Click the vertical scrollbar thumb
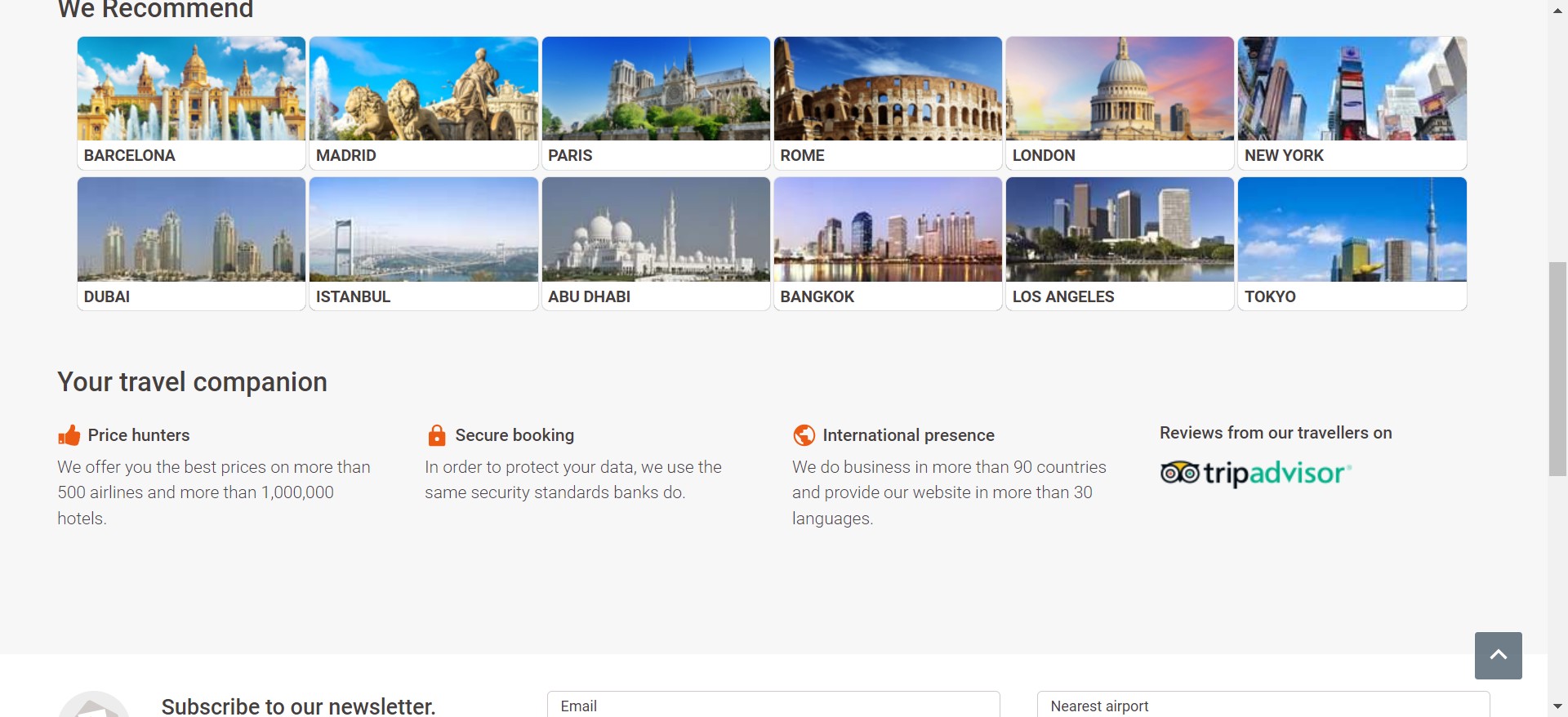 tap(1557, 367)
